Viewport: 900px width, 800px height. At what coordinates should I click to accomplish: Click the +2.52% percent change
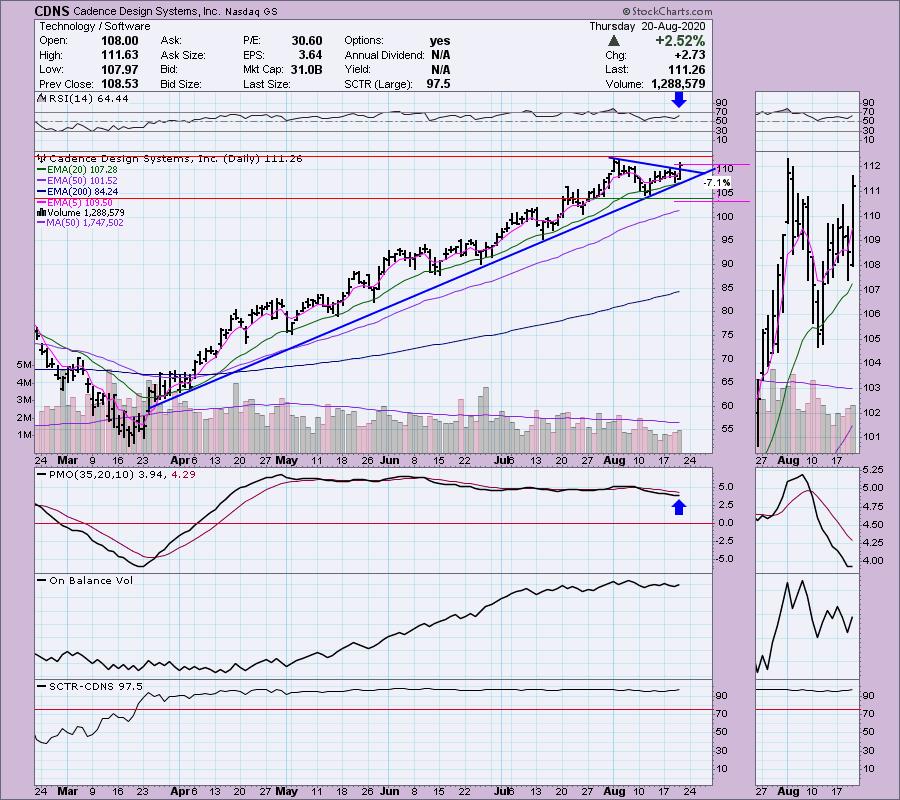681,41
